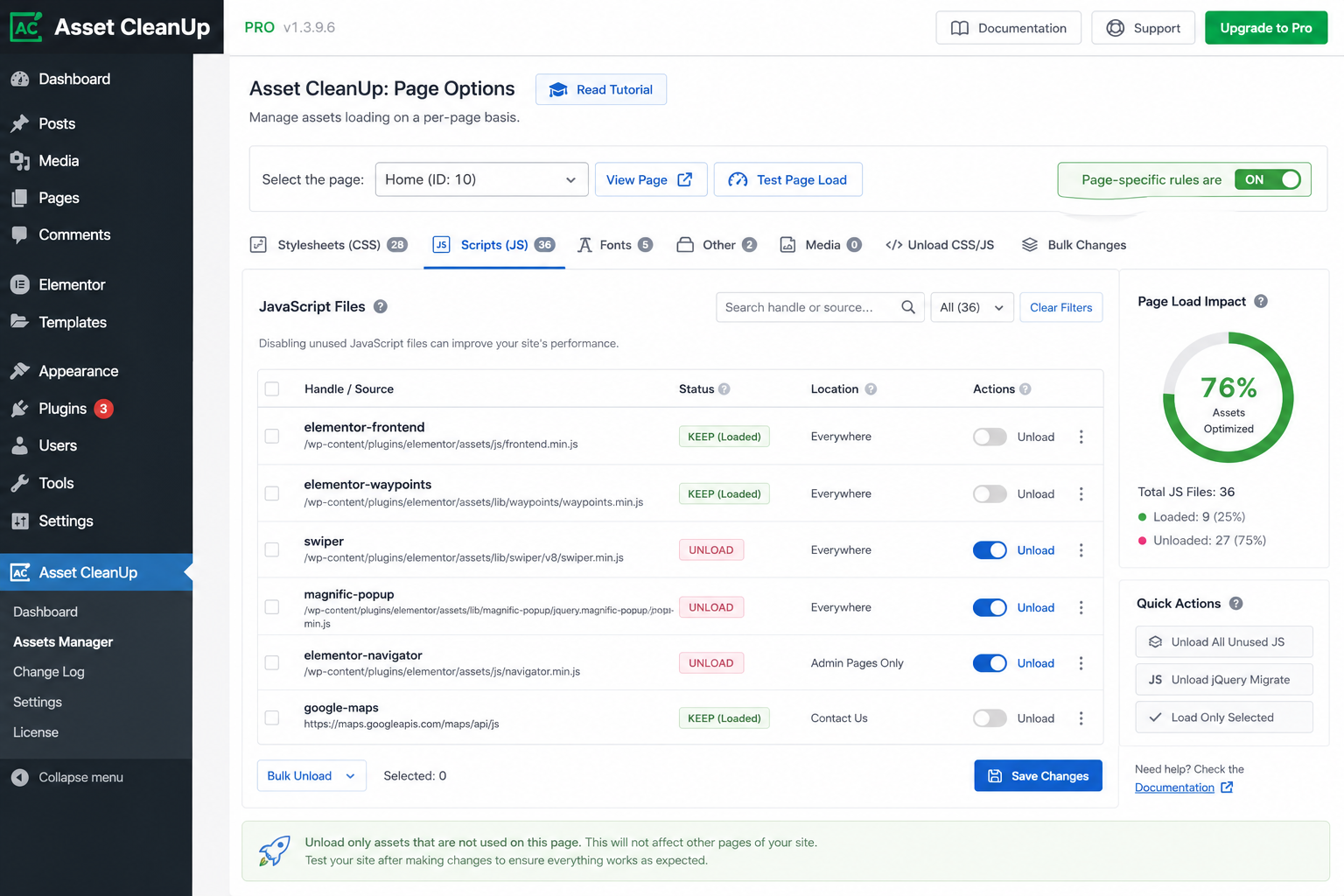Click the Media library icon
Image resolution: width=1344 pixels, height=896 pixels.
(x=20, y=161)
